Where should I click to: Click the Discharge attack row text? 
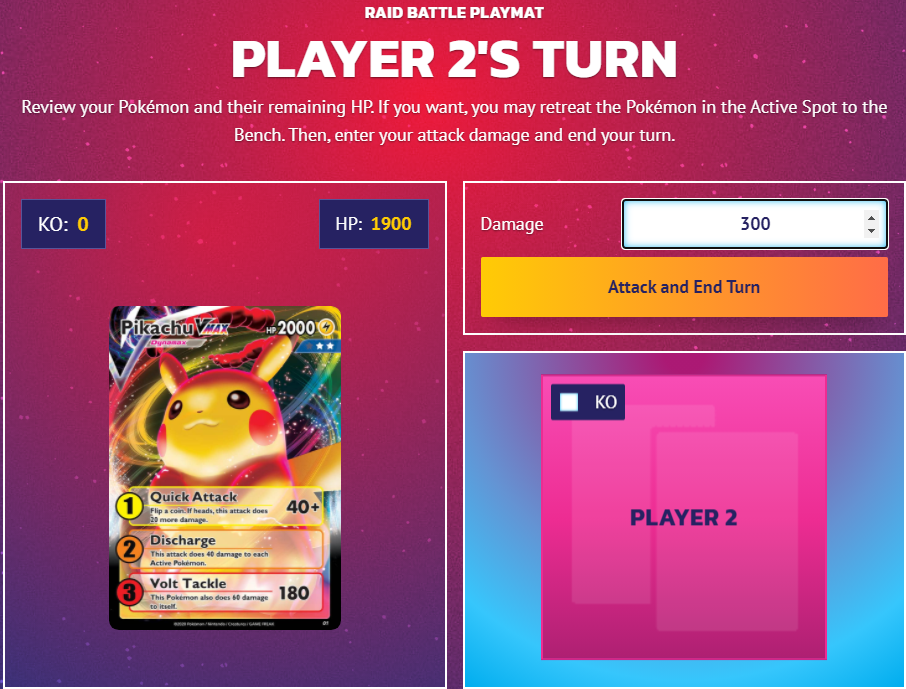point(209,549)
